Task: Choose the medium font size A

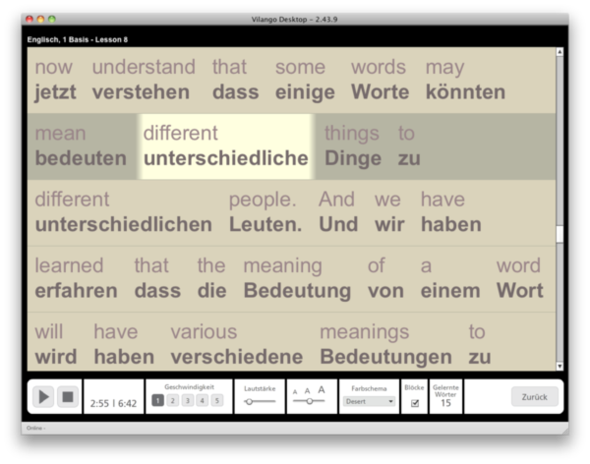Action: [x=307, y=391]
